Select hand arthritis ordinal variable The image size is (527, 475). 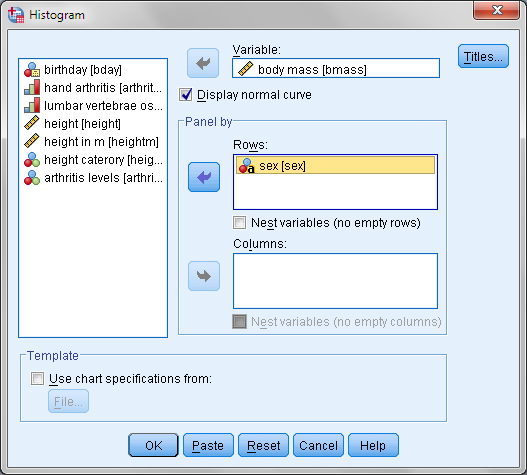click(x=93, y=88)
